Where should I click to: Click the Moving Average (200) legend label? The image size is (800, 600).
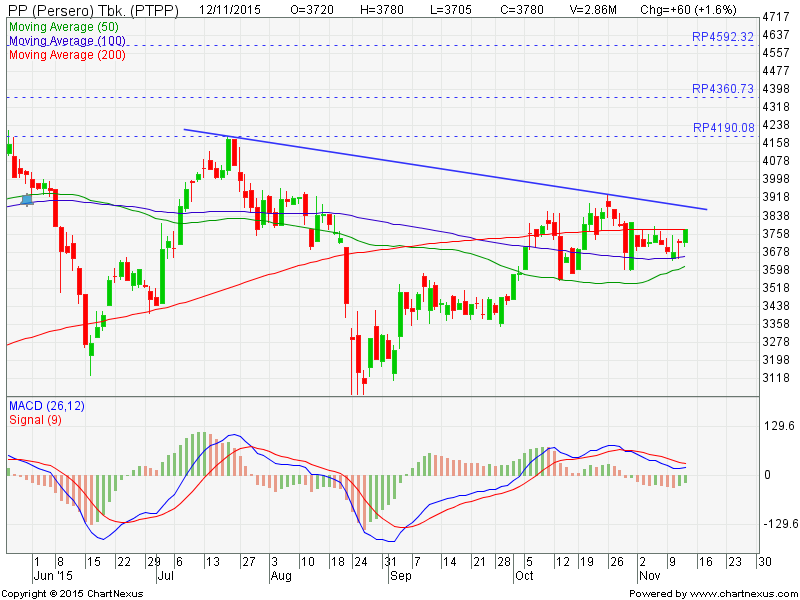click(x=67, y=54)
